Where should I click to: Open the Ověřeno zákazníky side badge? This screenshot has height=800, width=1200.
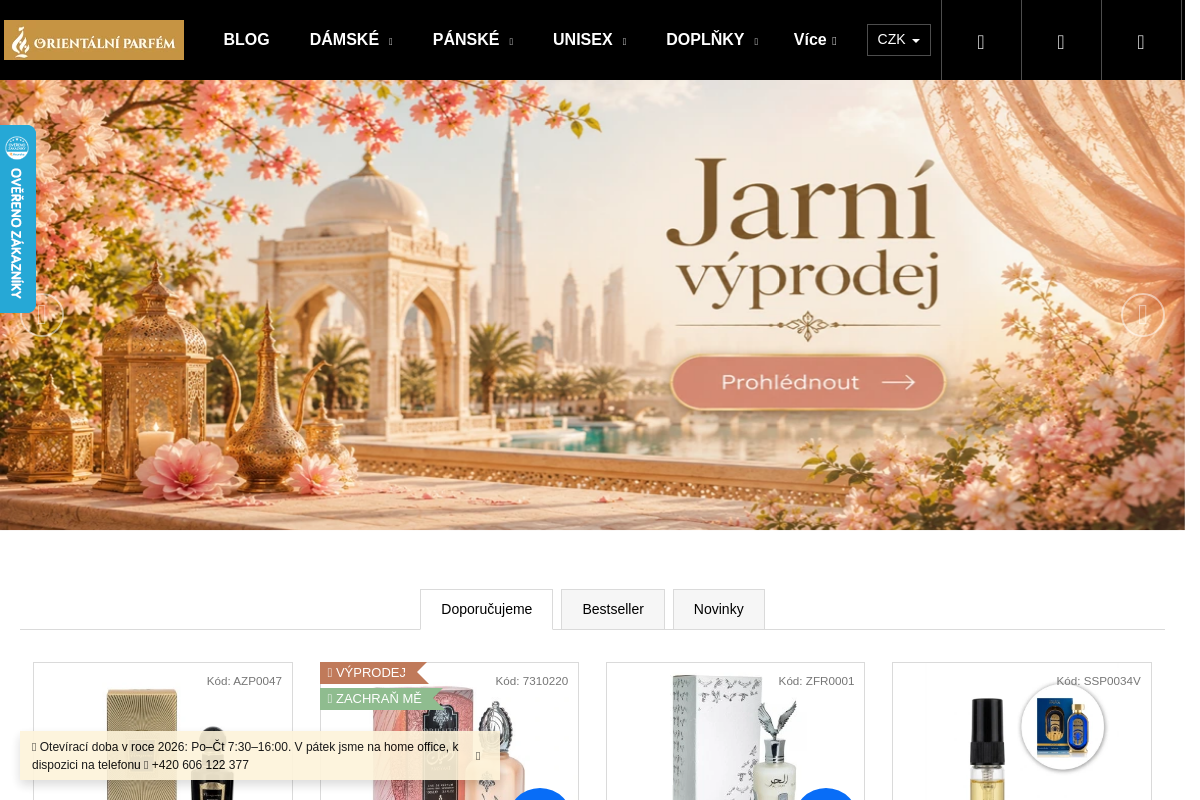point(17,219)
